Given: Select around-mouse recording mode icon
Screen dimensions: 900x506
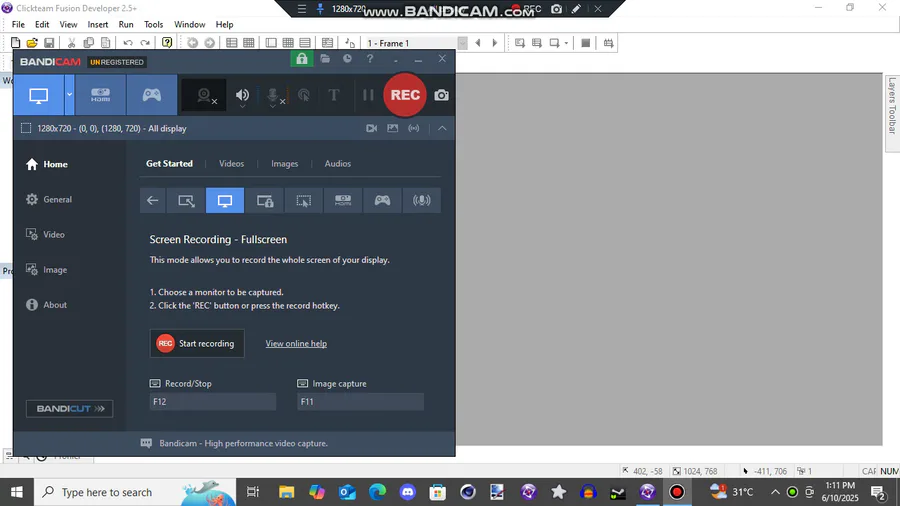Looking at the screenshot, I should click(x=304, y=200).
